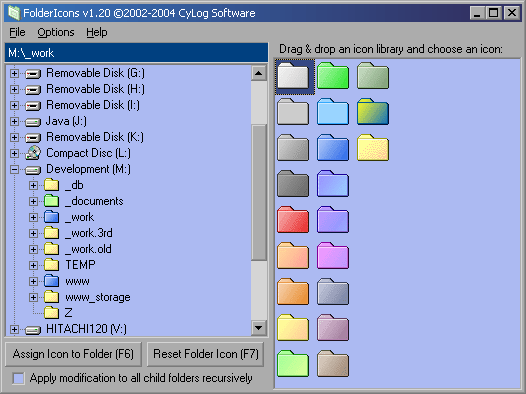Click the tree scrollbar down arrow
Image resolution: width=526 pixels, height=394 pixels.
(x=259, y=328)
